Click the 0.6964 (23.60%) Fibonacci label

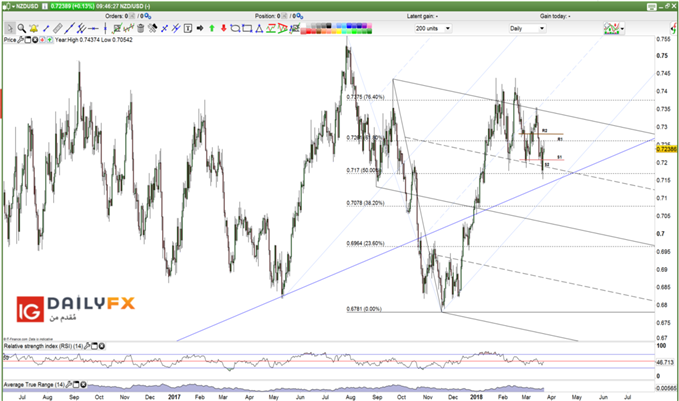pyautogui.click(x=365, y=243)
